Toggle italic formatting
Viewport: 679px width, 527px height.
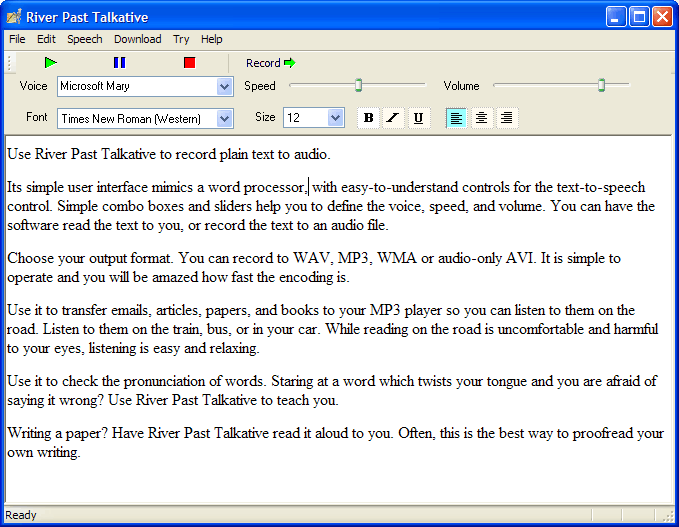393,118
